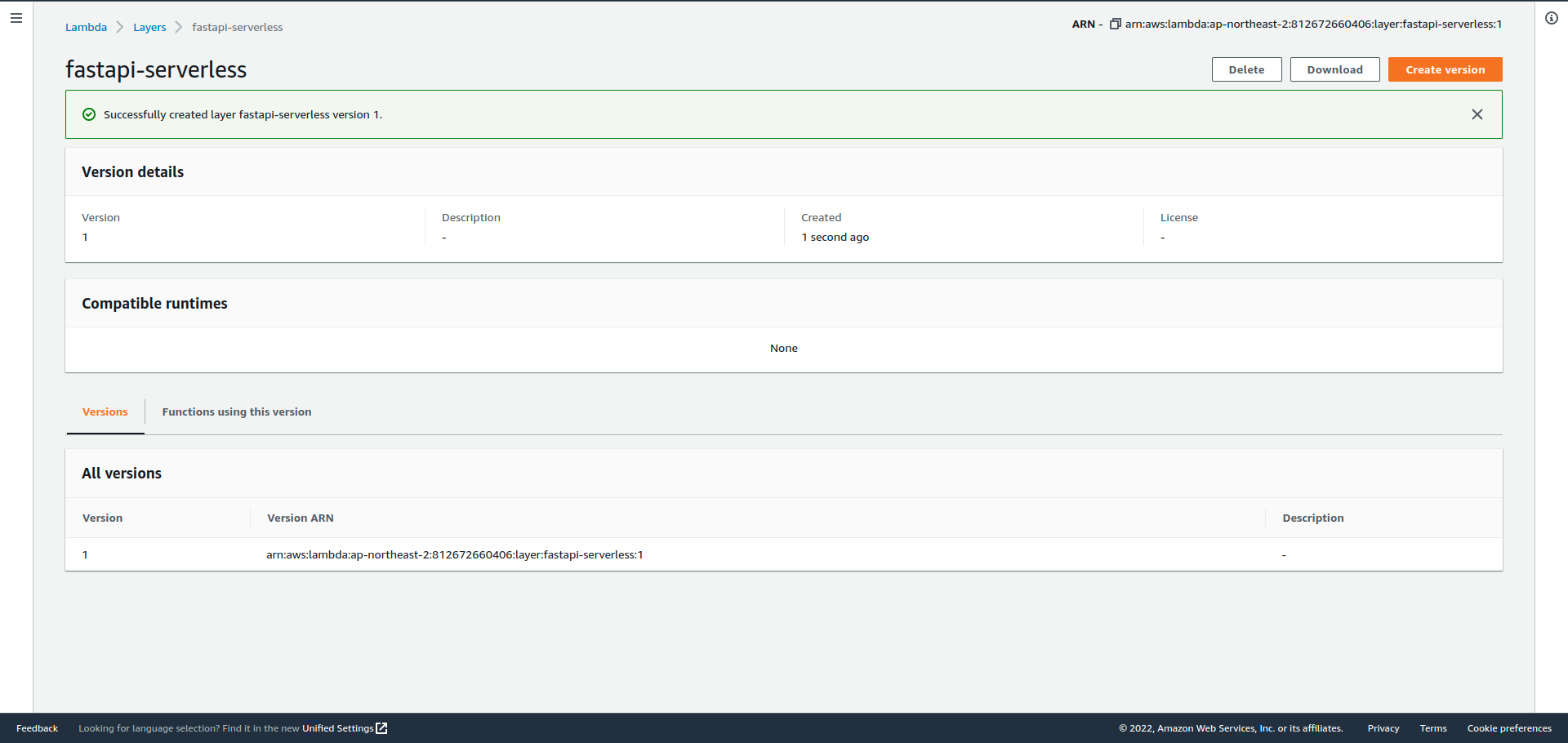This screenshot has height=743, width=1568.
Task: Go to Lambda breadcrumb
Action: 86,27
